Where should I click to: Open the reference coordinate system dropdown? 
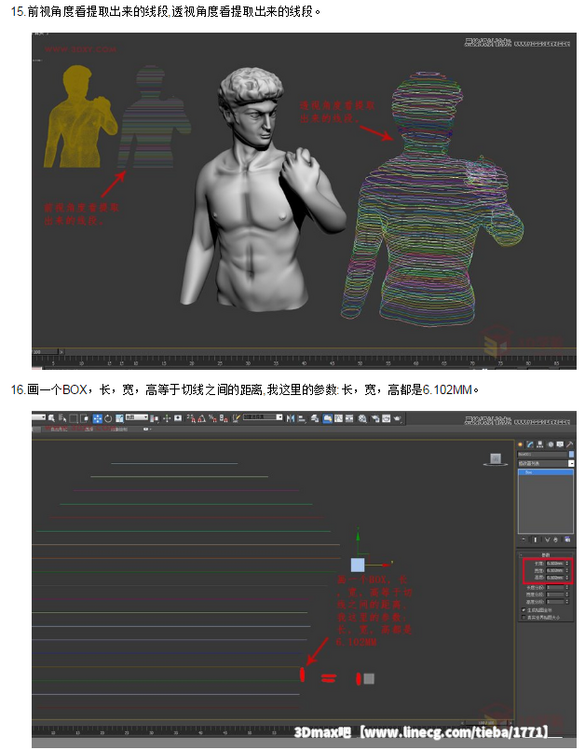point(137,417)
